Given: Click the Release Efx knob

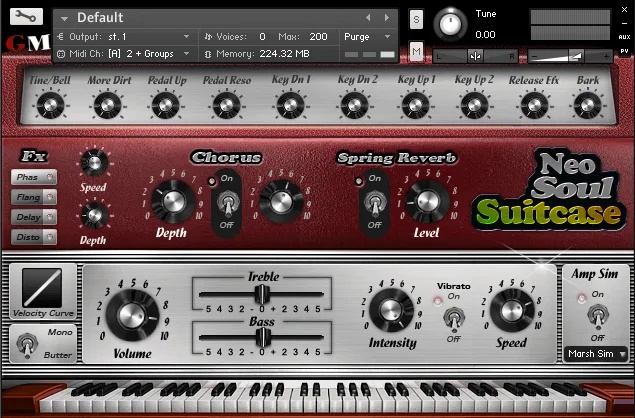Looking at the screenshot, I should point(535,105).
